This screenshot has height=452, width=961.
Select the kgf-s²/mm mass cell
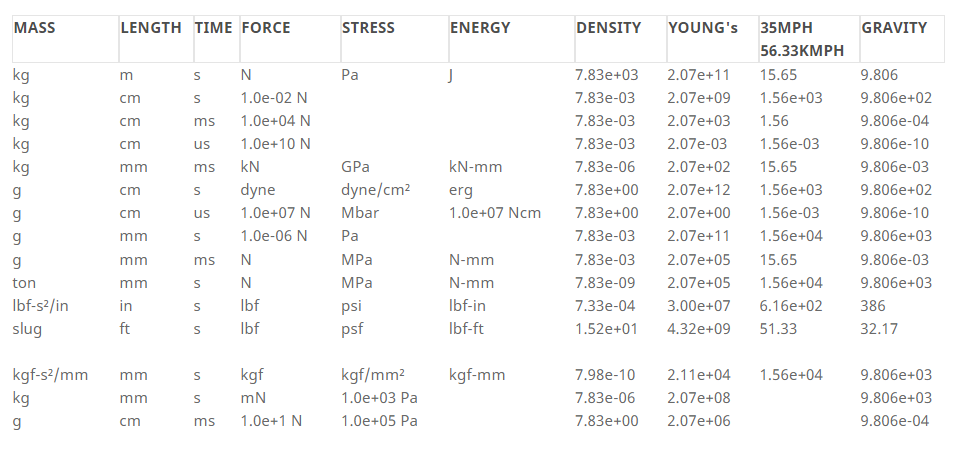click(x=50, y=375)
